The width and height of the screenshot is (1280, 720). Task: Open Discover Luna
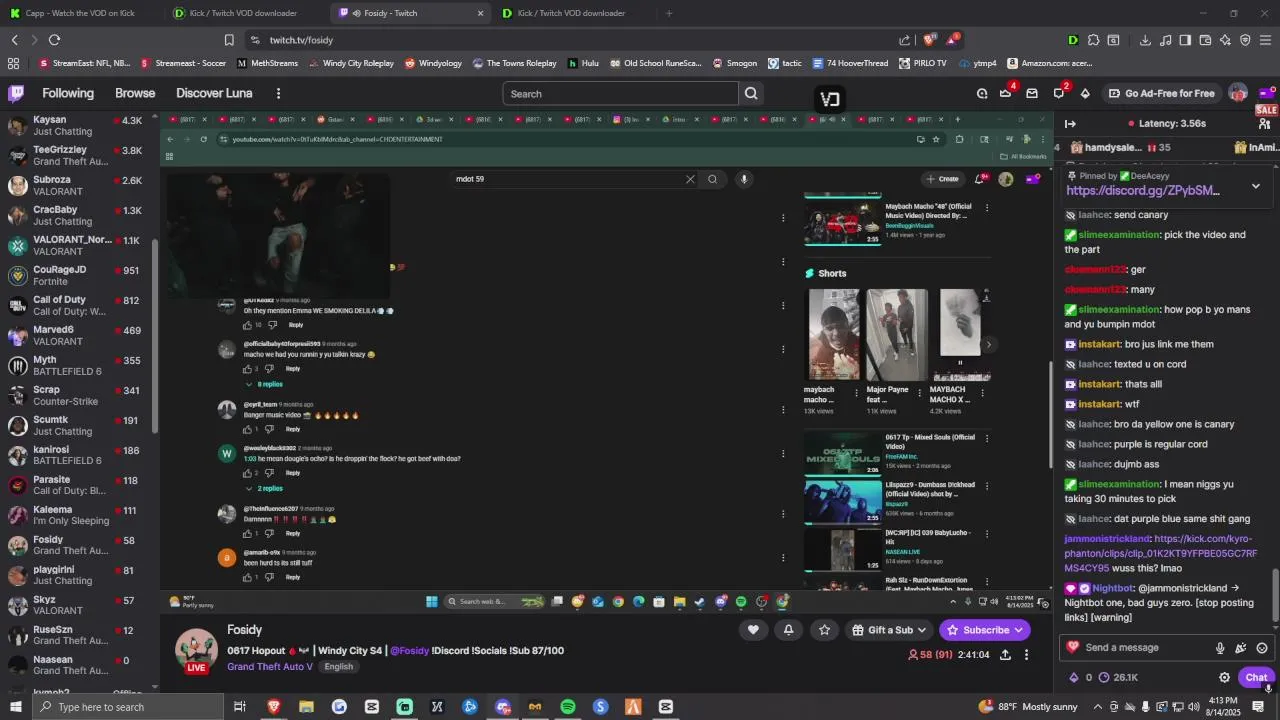pos(214,93)
